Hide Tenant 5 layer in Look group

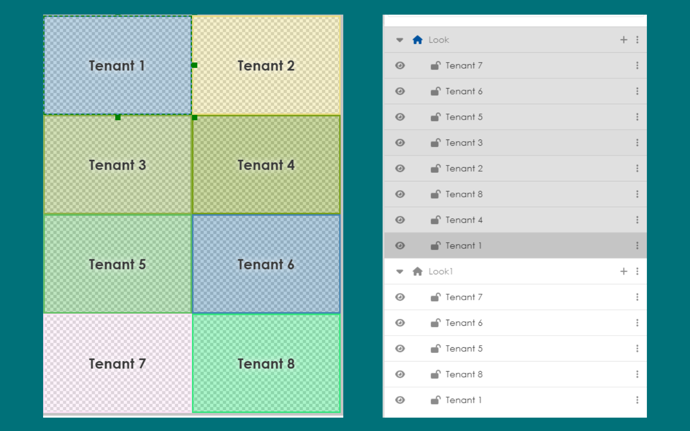pos(400,117)
